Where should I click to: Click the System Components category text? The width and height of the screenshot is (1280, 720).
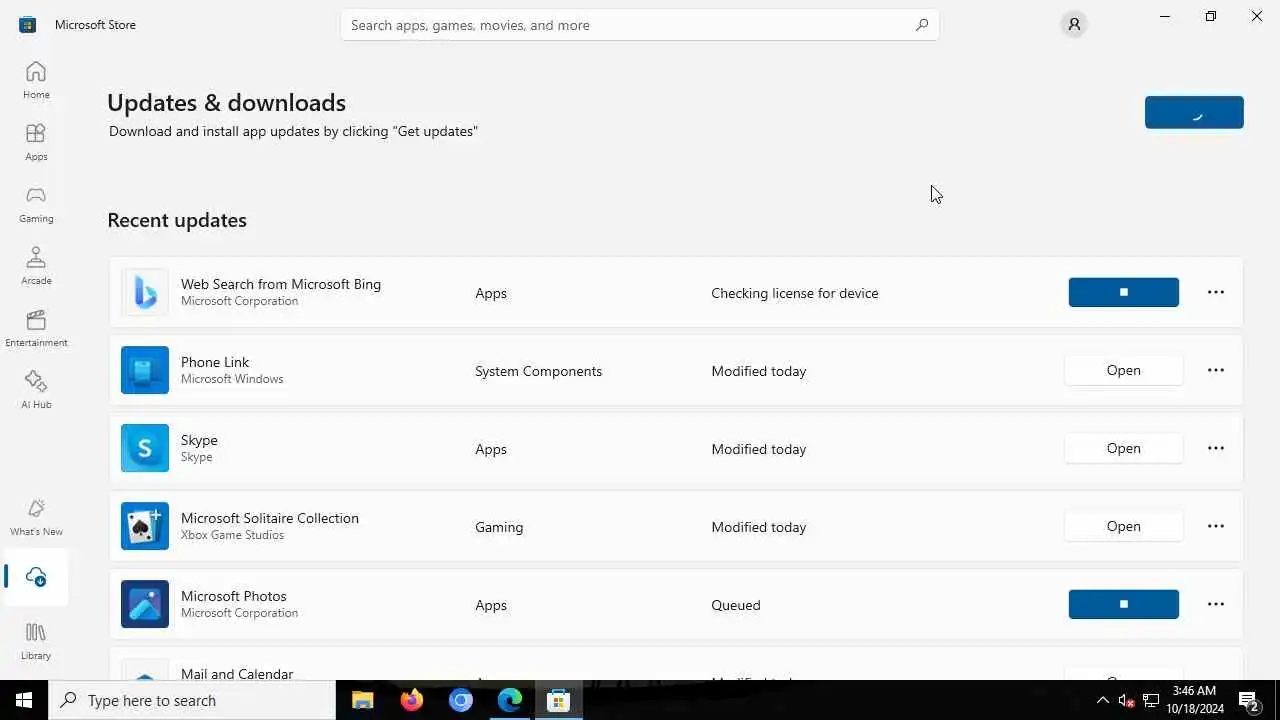pos(539,371)
